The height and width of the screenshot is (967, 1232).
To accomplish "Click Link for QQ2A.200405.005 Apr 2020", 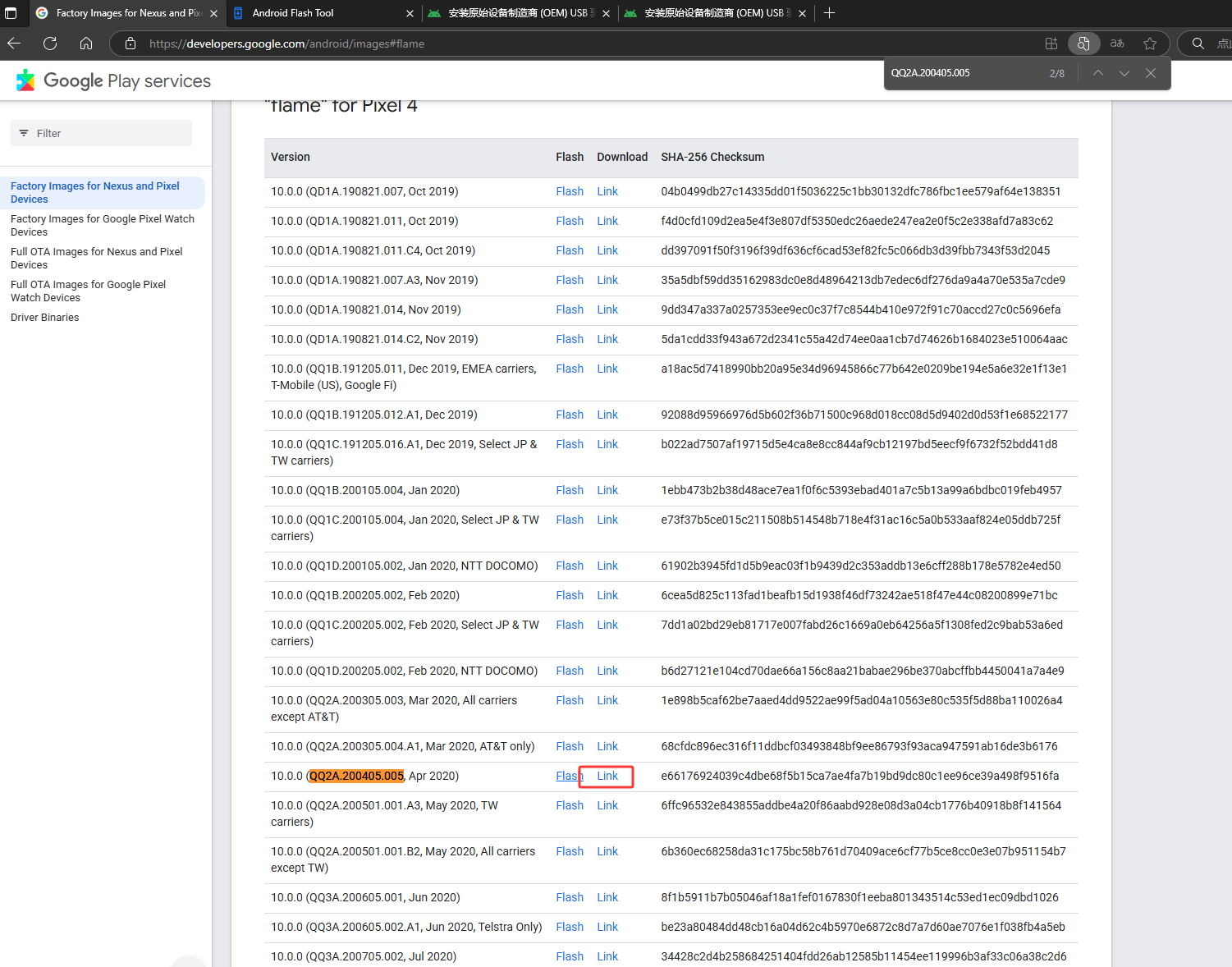I will click(607, 776).
